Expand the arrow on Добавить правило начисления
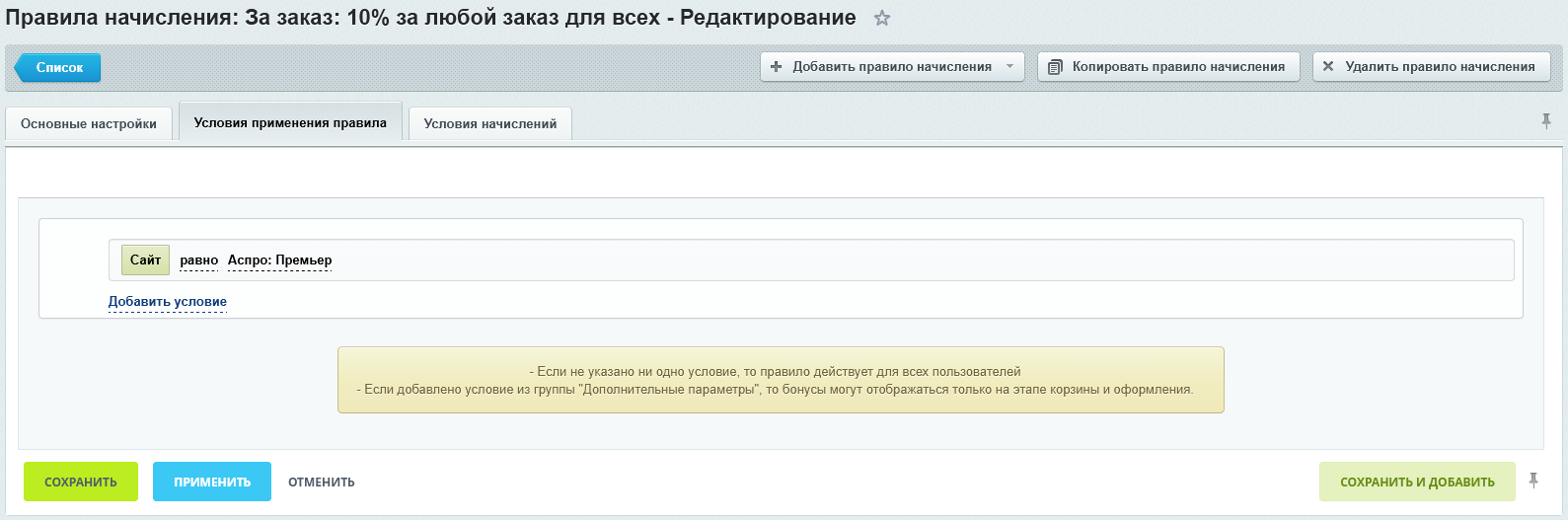 coord(1009,67)
